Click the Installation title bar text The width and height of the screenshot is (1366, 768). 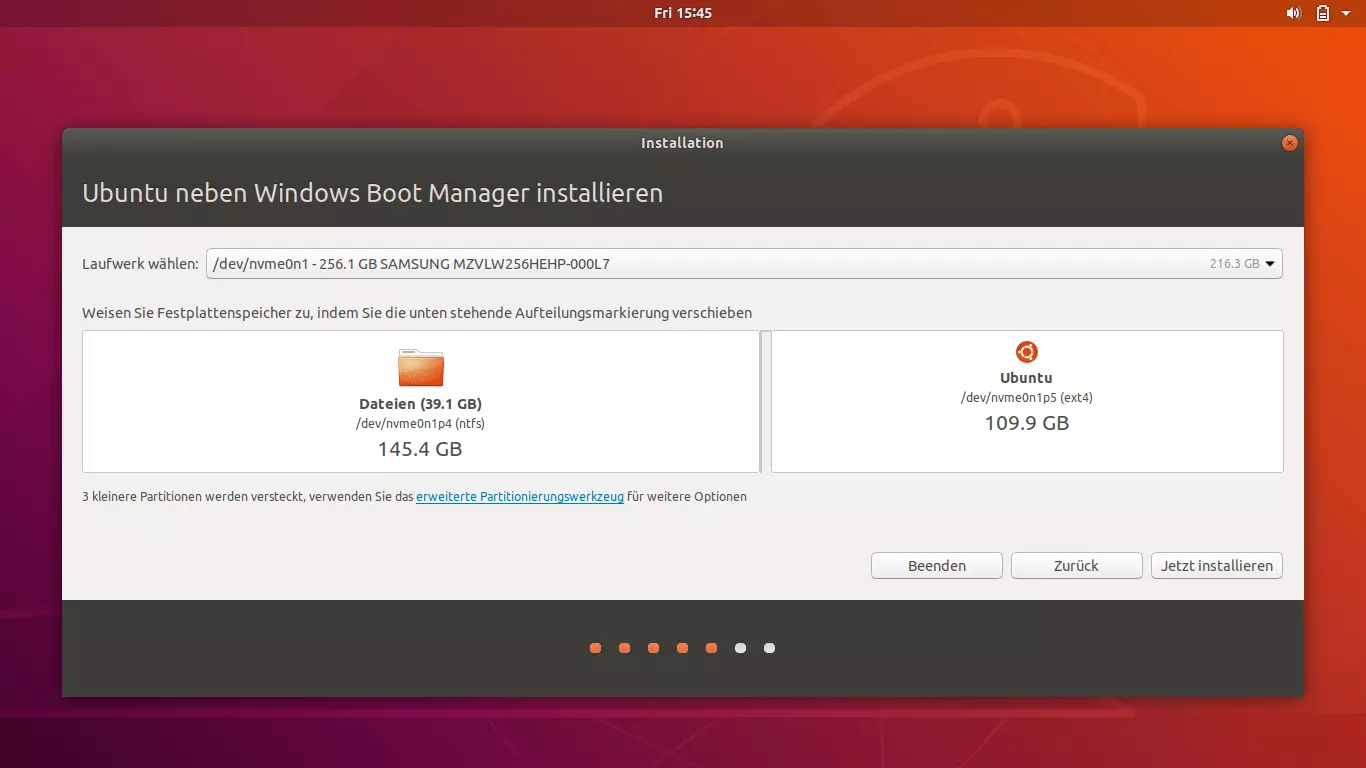(x=682, y=143)
